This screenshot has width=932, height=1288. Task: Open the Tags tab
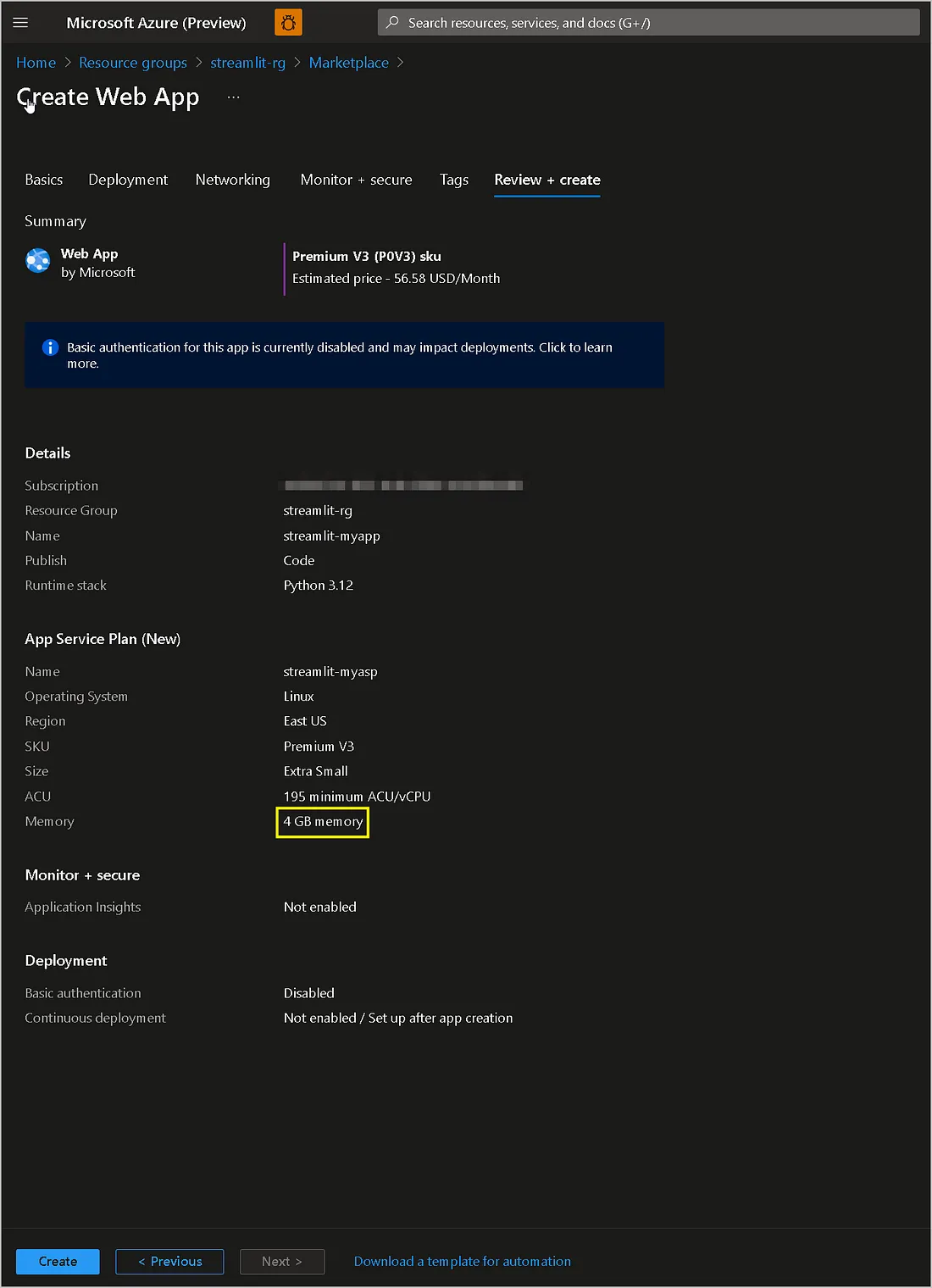click(x=453, y=180)
